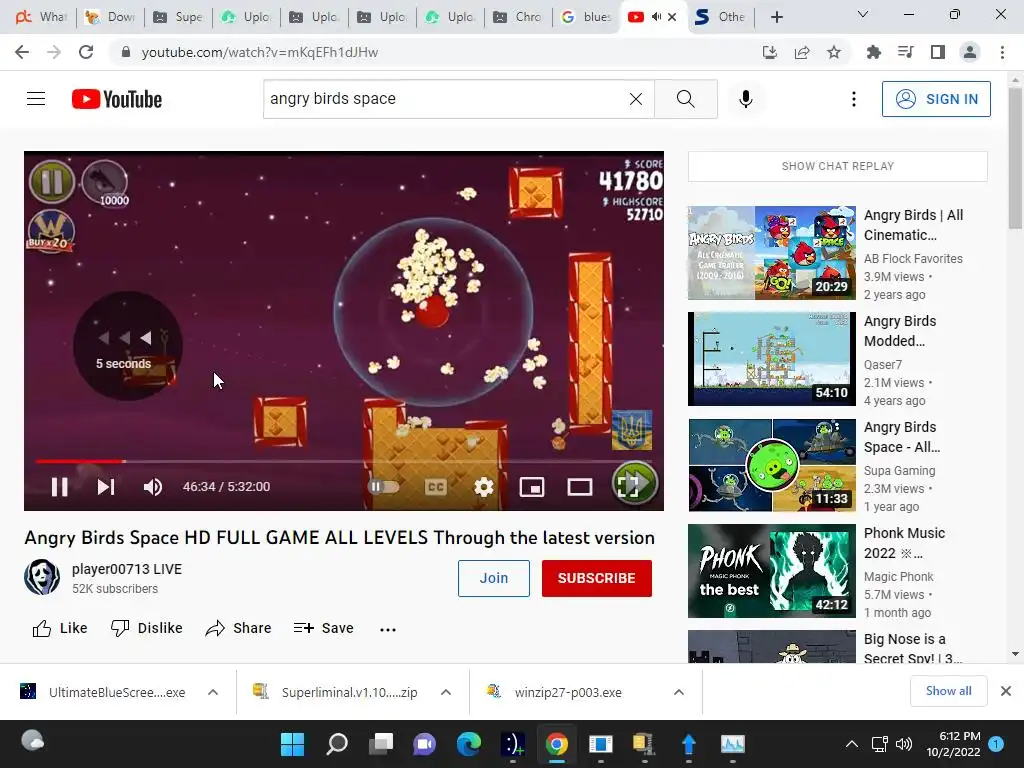Dislike the video
1024x768 pixels.
146,628
